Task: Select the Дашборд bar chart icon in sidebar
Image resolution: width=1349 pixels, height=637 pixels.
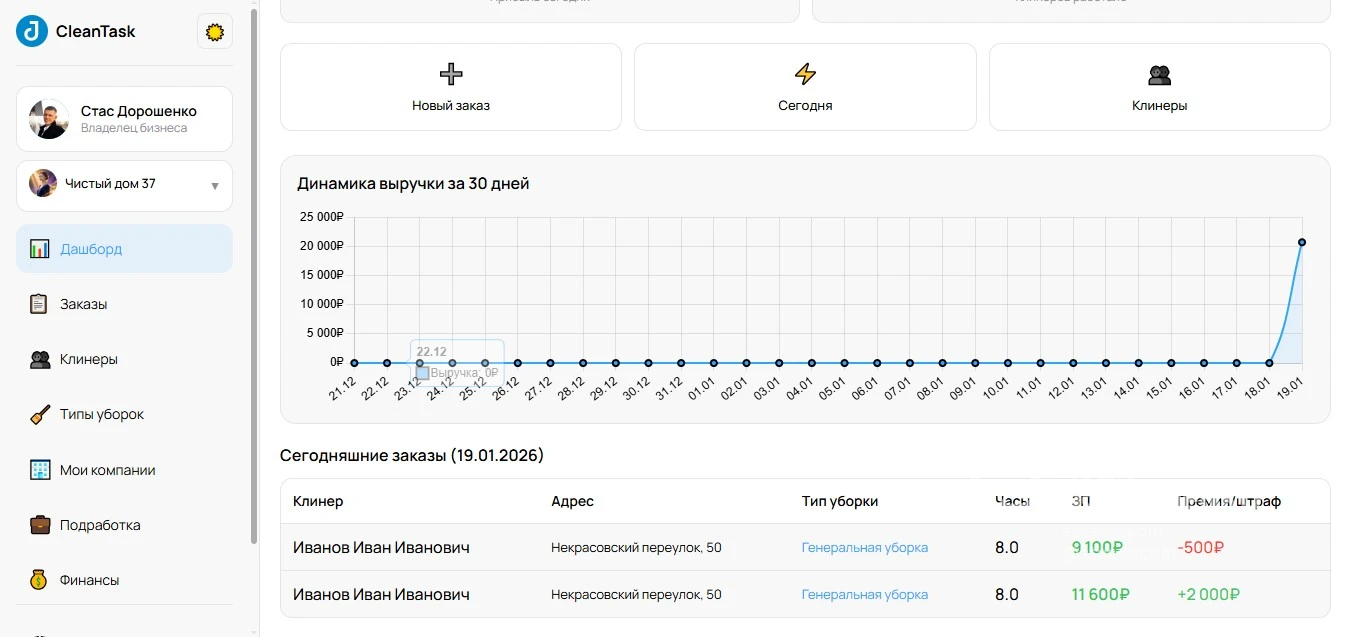Action: pyautogui.click(x=38, y=248)
